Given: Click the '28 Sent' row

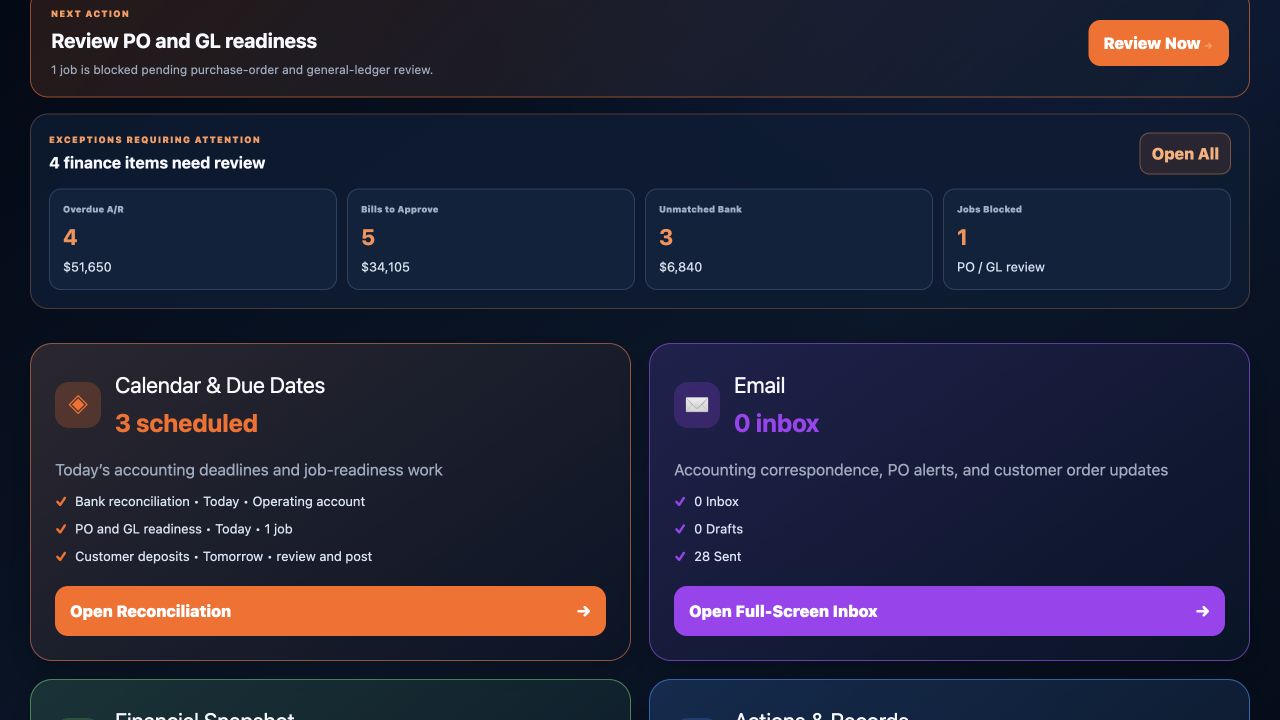Looking at the screenshot, I should tap(718, 557).
